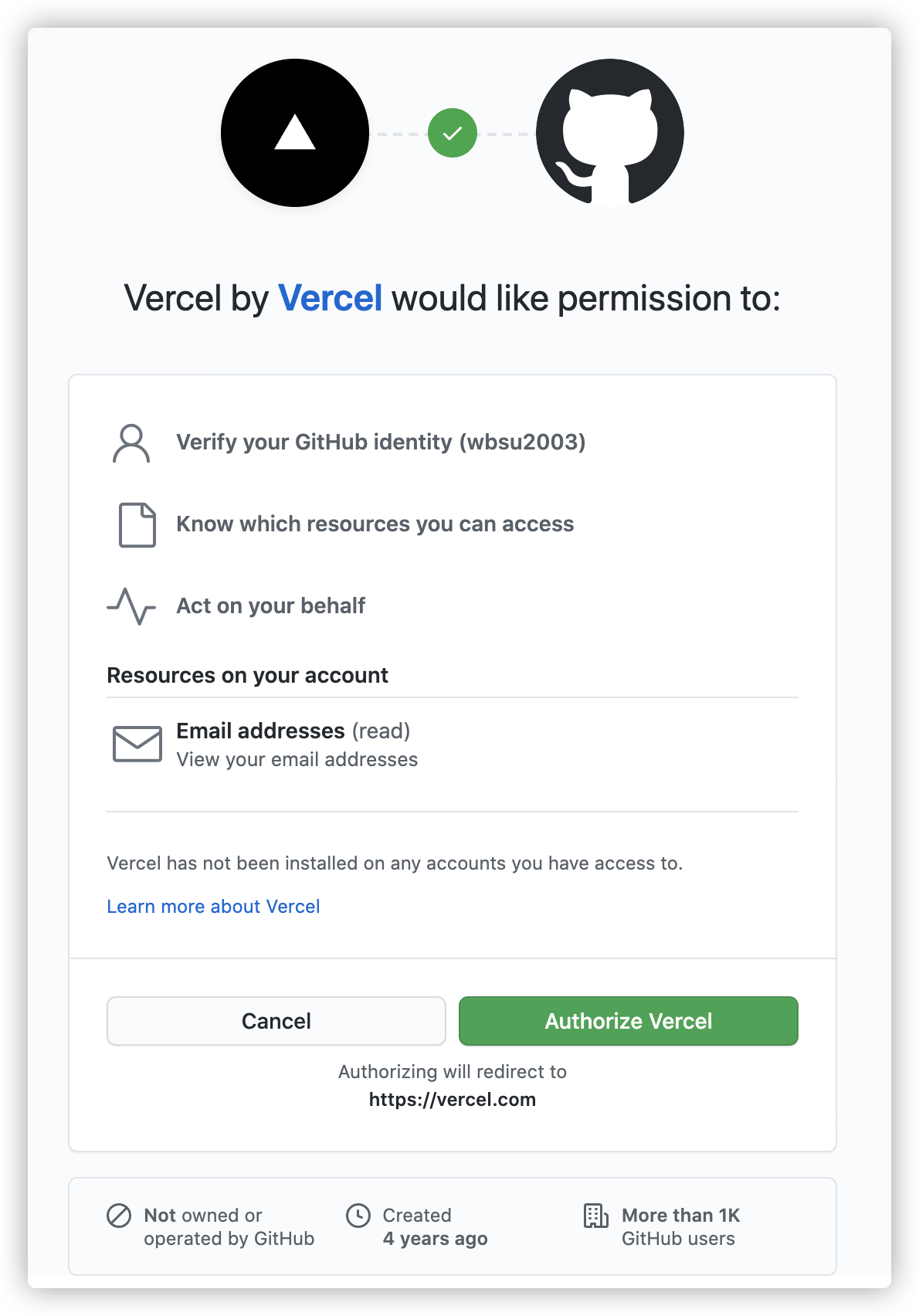Click the green checkmark connection icon
The image size is (919, 1316).
[x=453, y=133]
